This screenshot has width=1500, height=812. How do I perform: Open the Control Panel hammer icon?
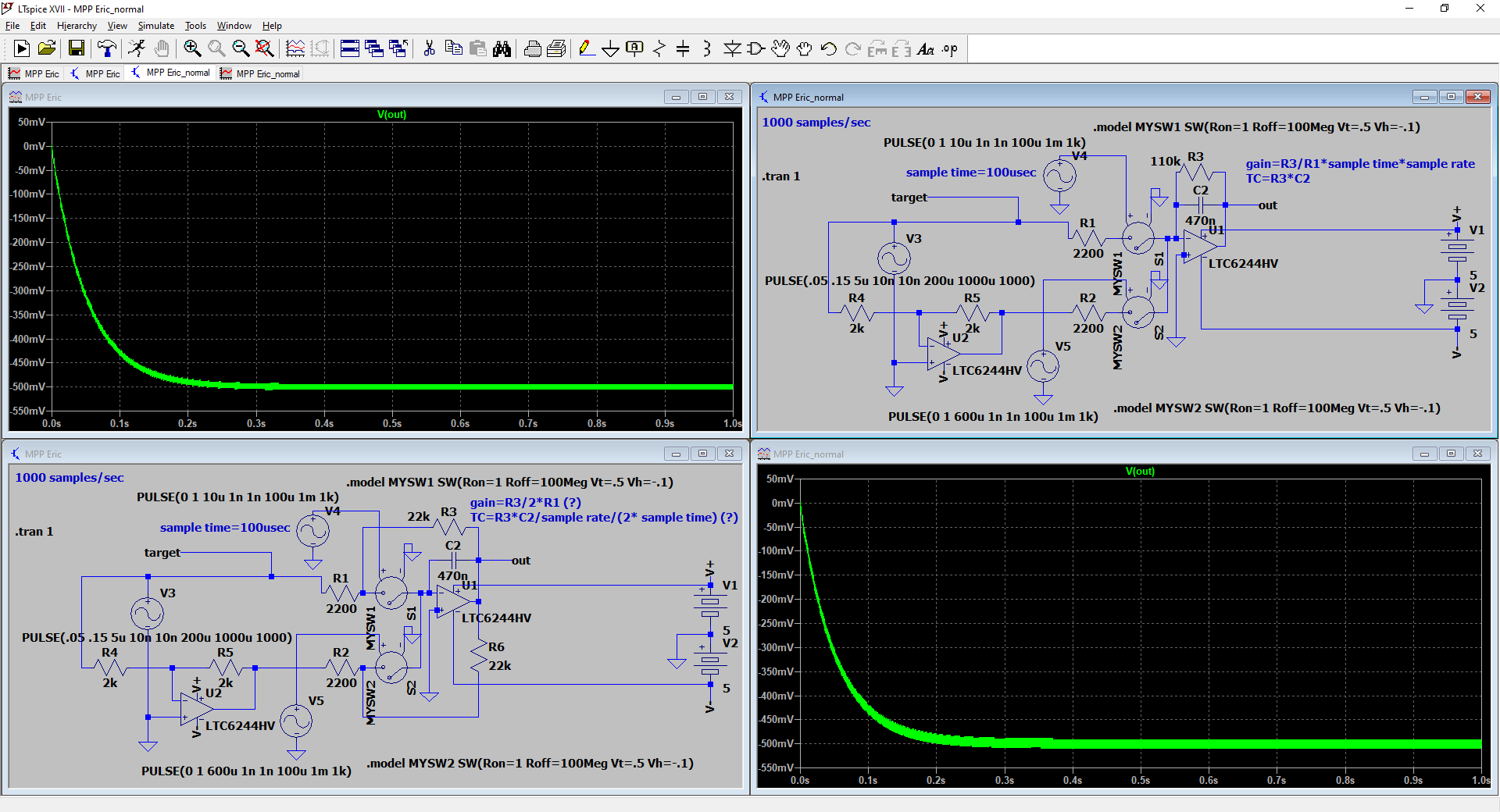coord(107,49)
